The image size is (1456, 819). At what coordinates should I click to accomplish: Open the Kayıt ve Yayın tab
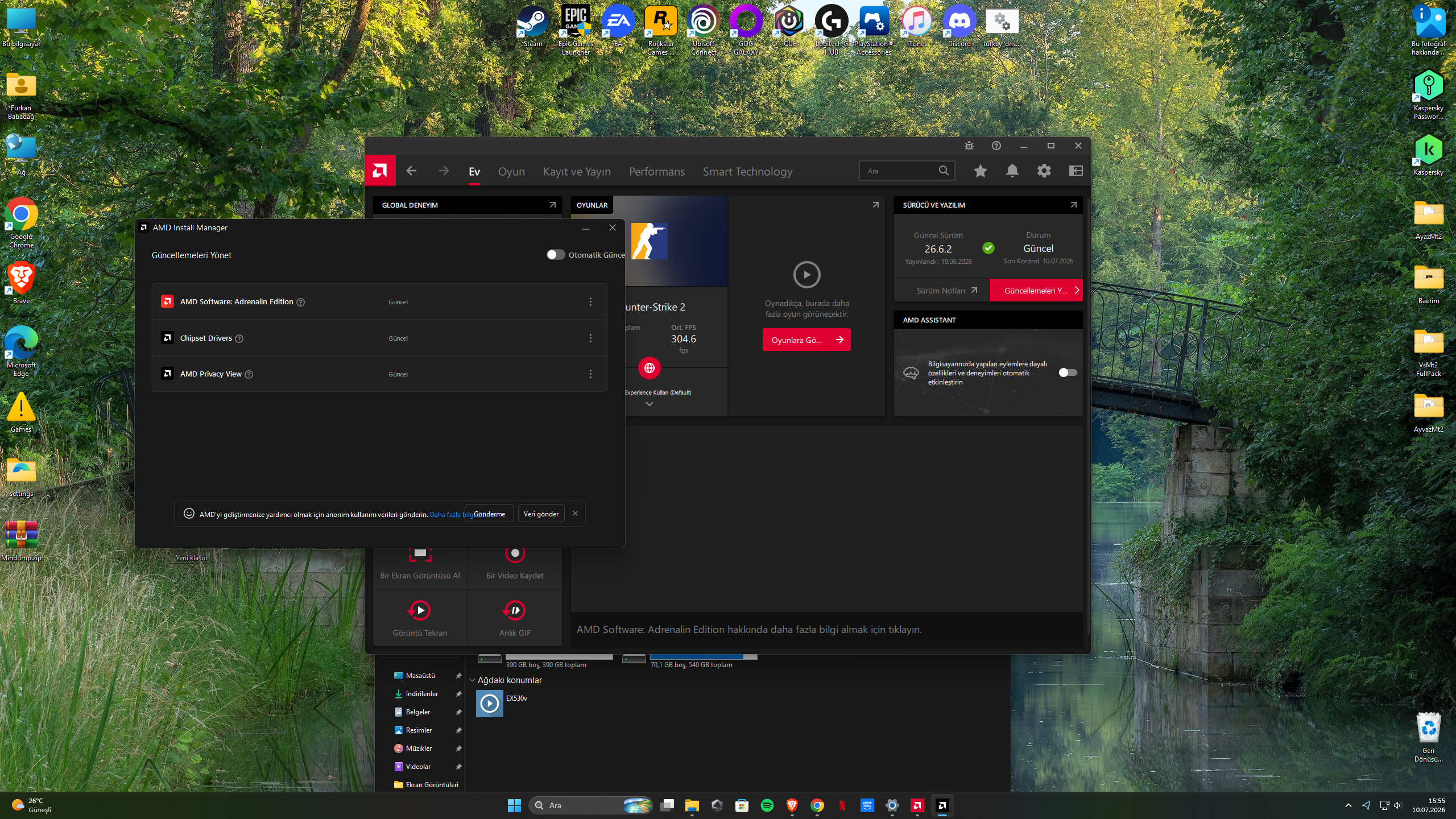point(577,172)
